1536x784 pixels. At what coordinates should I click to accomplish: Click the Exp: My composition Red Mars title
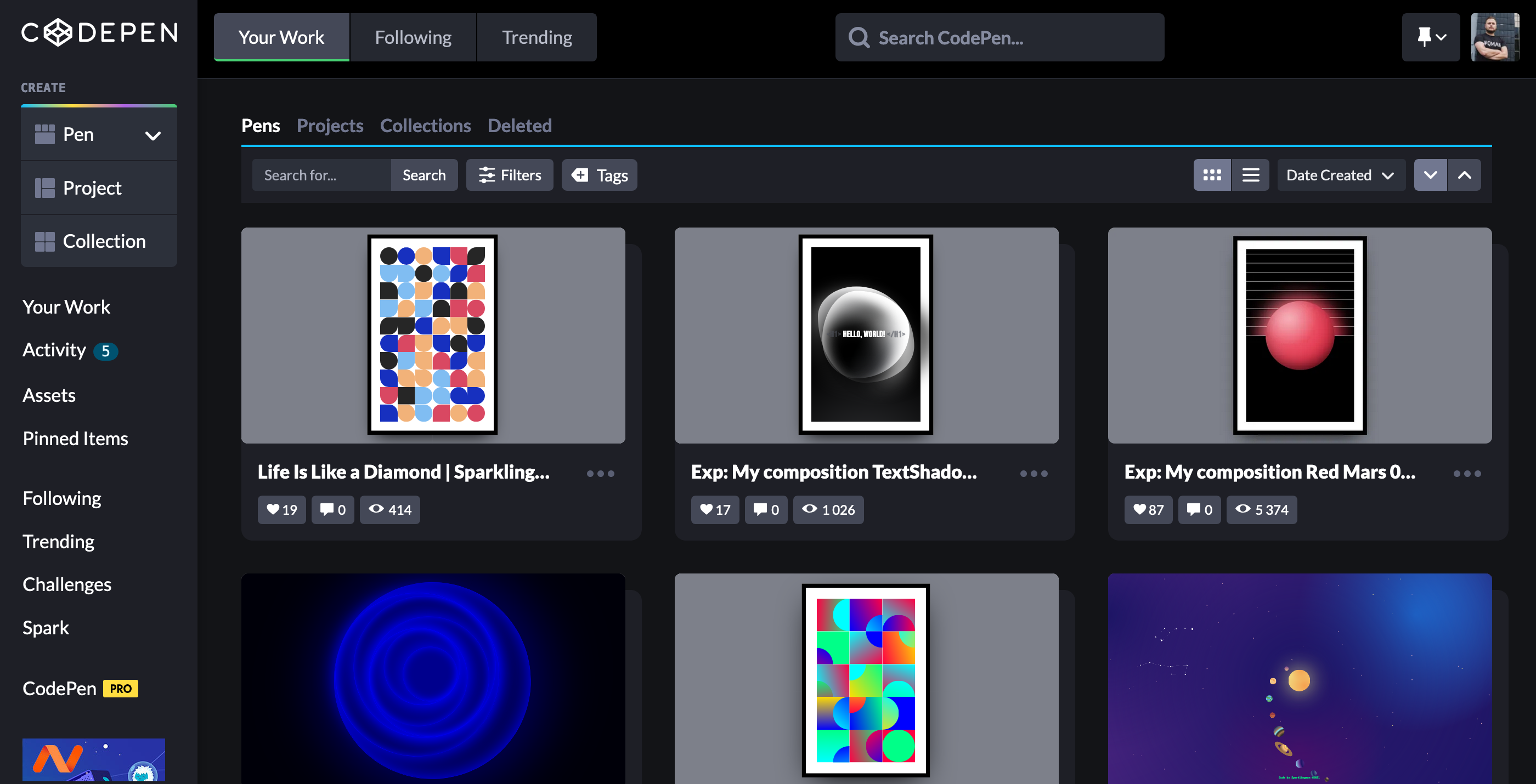pos(1270,472)
